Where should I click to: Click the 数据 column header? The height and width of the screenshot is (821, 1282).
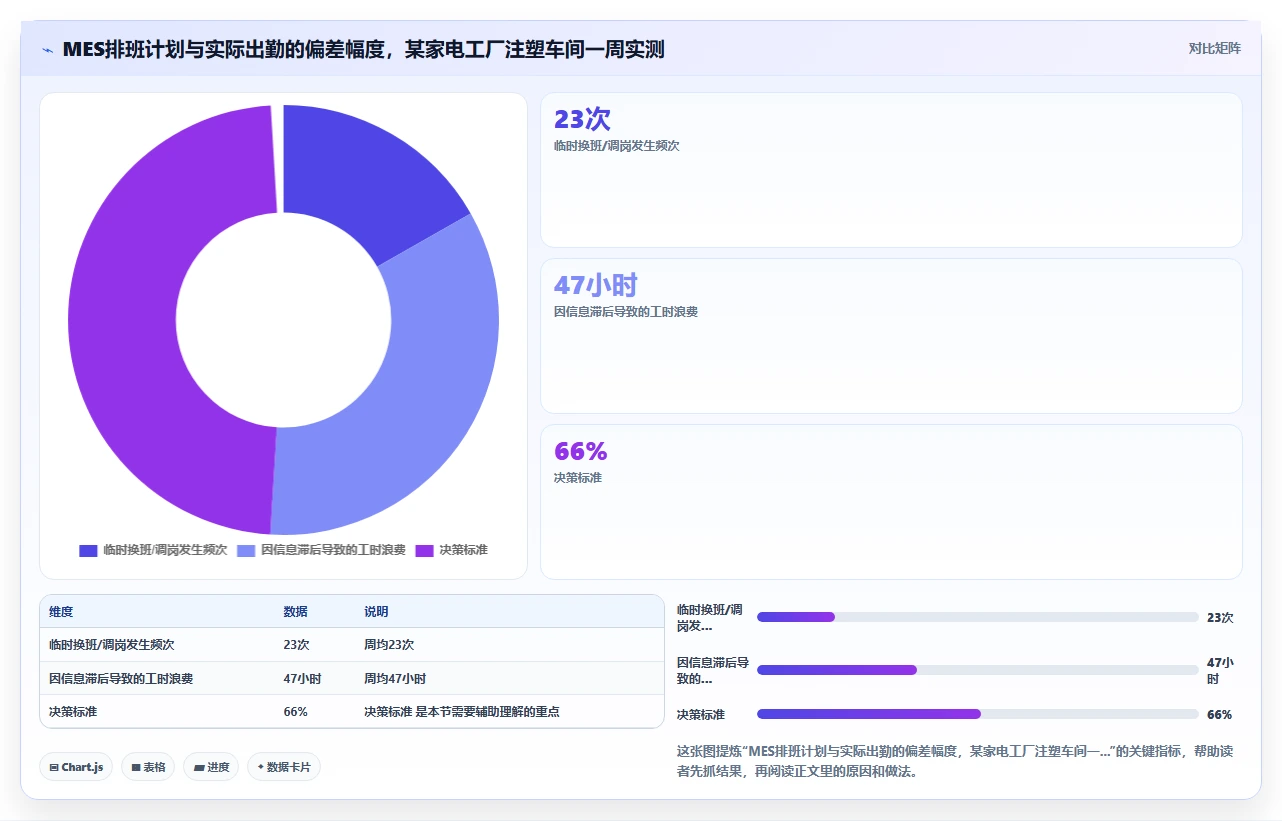pyautogui.click(x=296, y=612)
